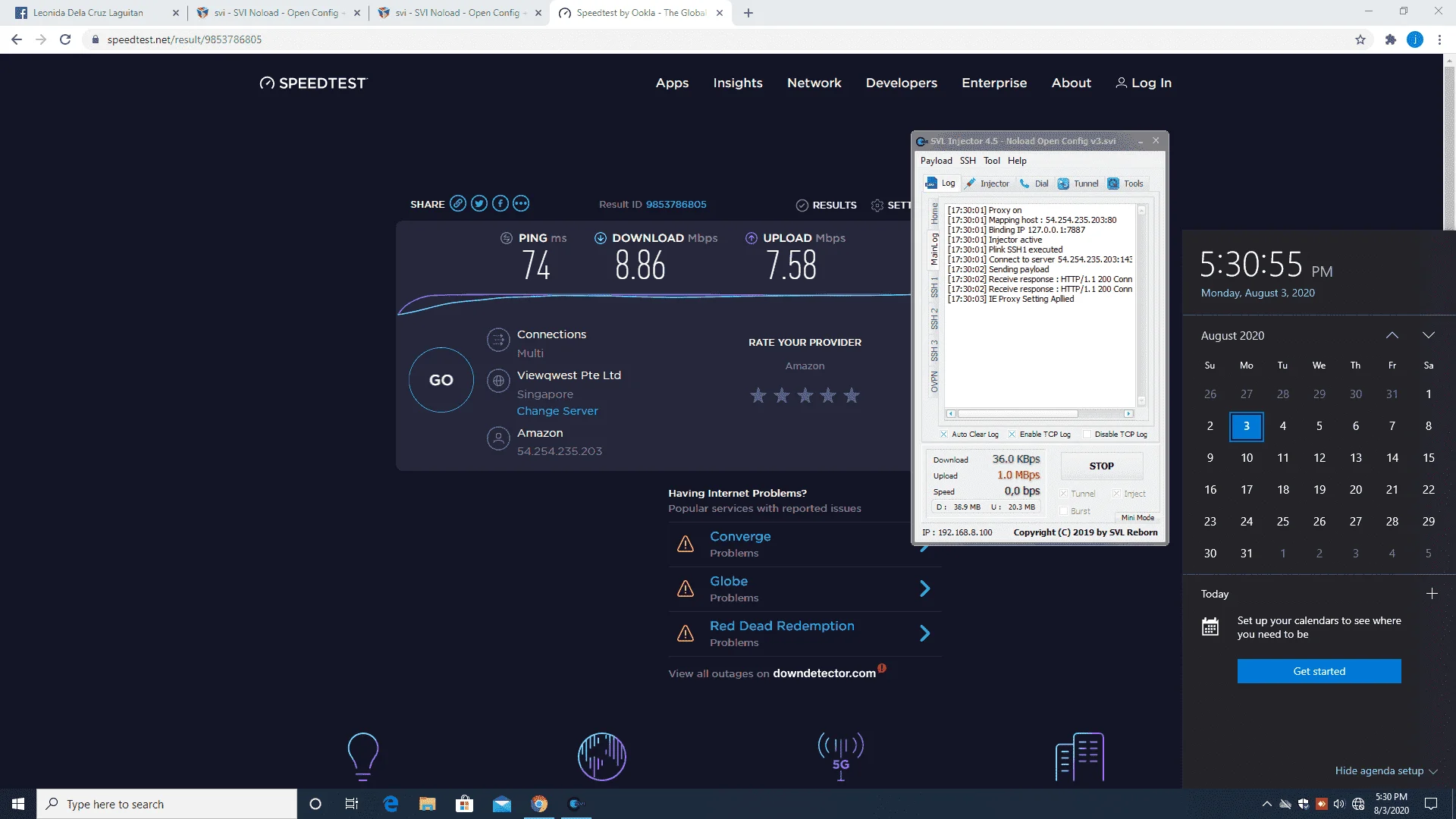Open File Explorer from the taskbar
1456x819 pixels.
(x=427, y=804)
